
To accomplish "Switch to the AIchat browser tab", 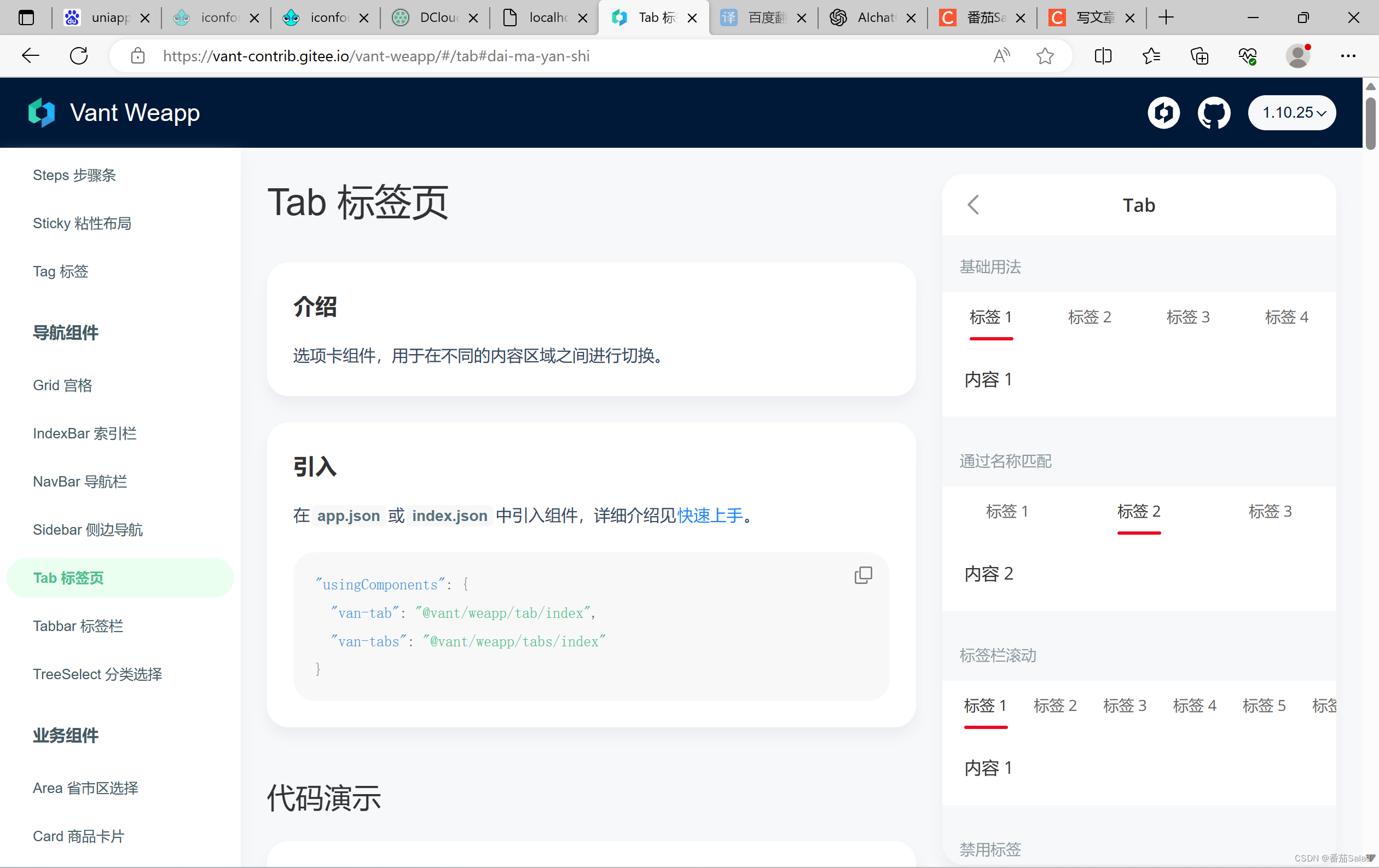I will pyautogui.click(x=872, y=18).
